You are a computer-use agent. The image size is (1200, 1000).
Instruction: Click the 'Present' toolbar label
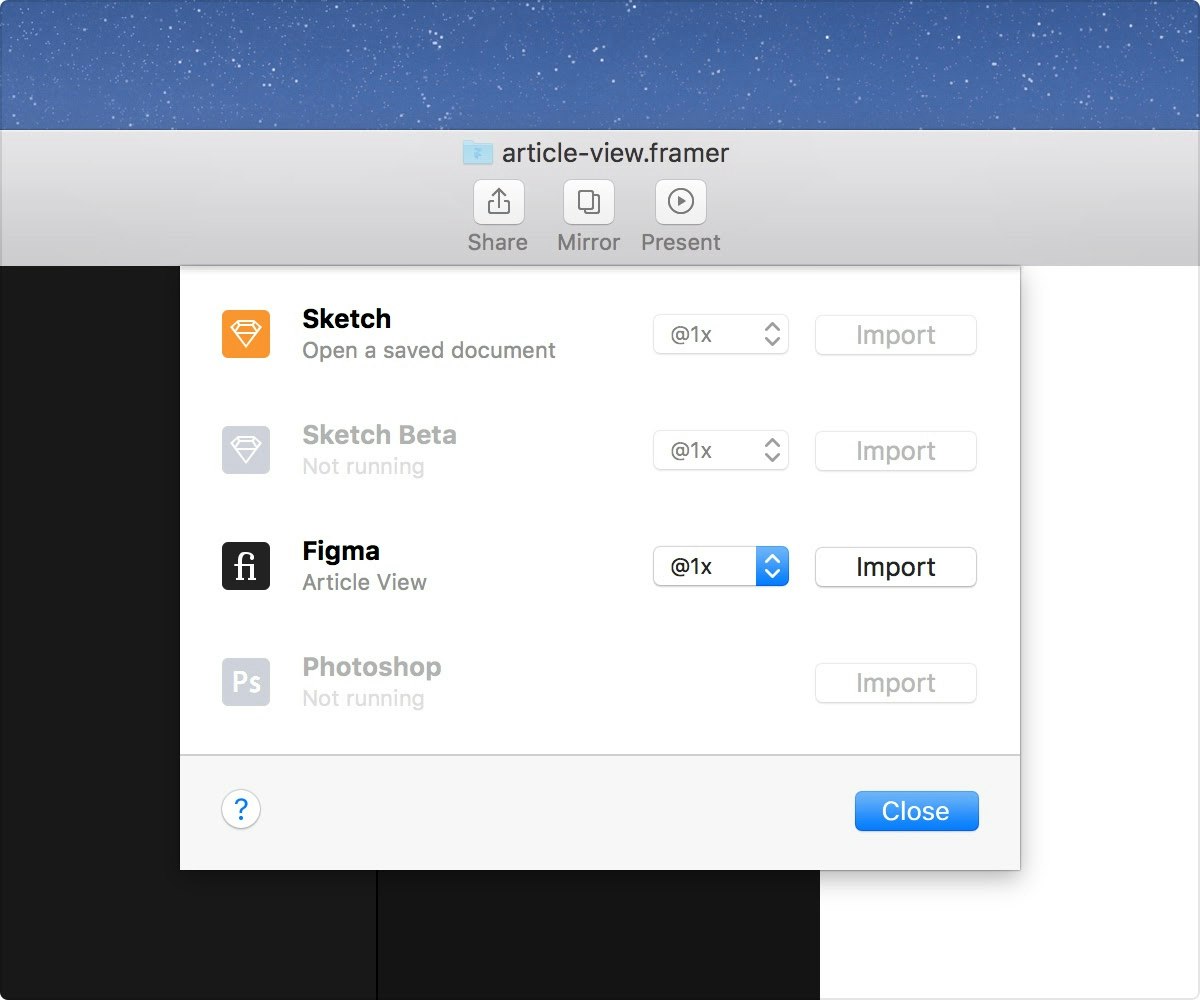[x=681, y=242]
